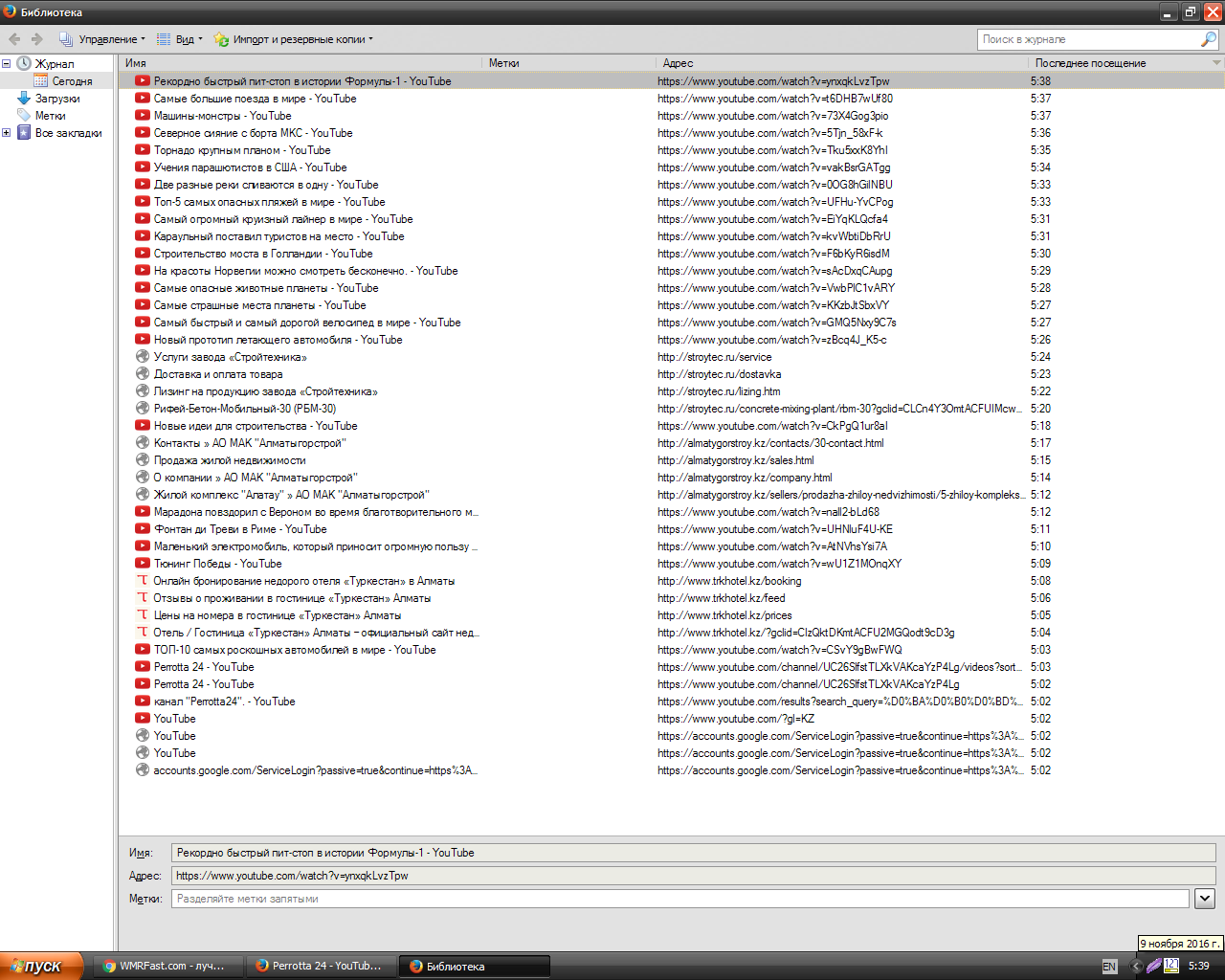Focus the Поиск в журнале search field
This screenshot has height=980, width=1225.
[x=1089, y=39]
